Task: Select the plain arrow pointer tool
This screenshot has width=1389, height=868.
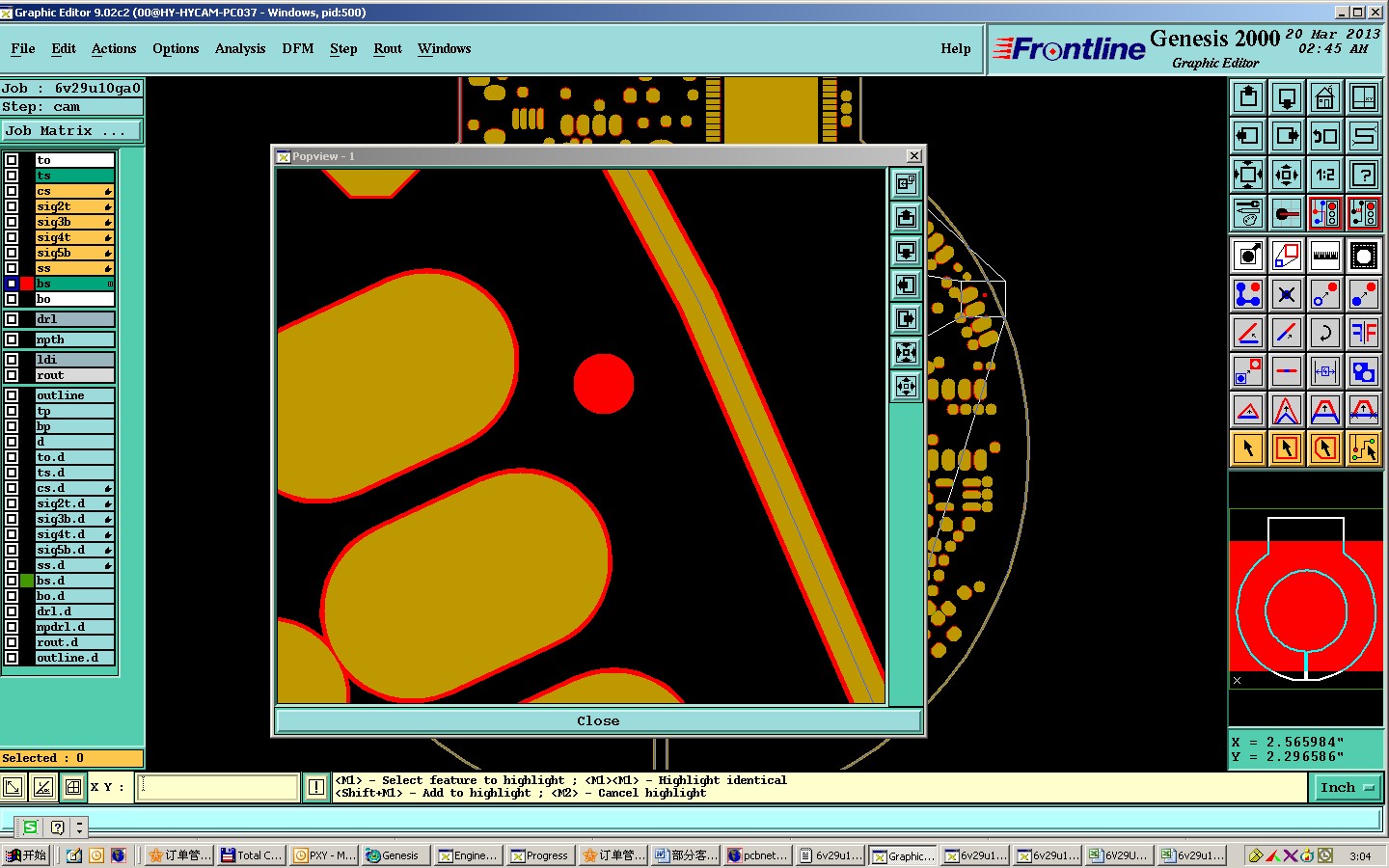Action: coord(1248,448)
